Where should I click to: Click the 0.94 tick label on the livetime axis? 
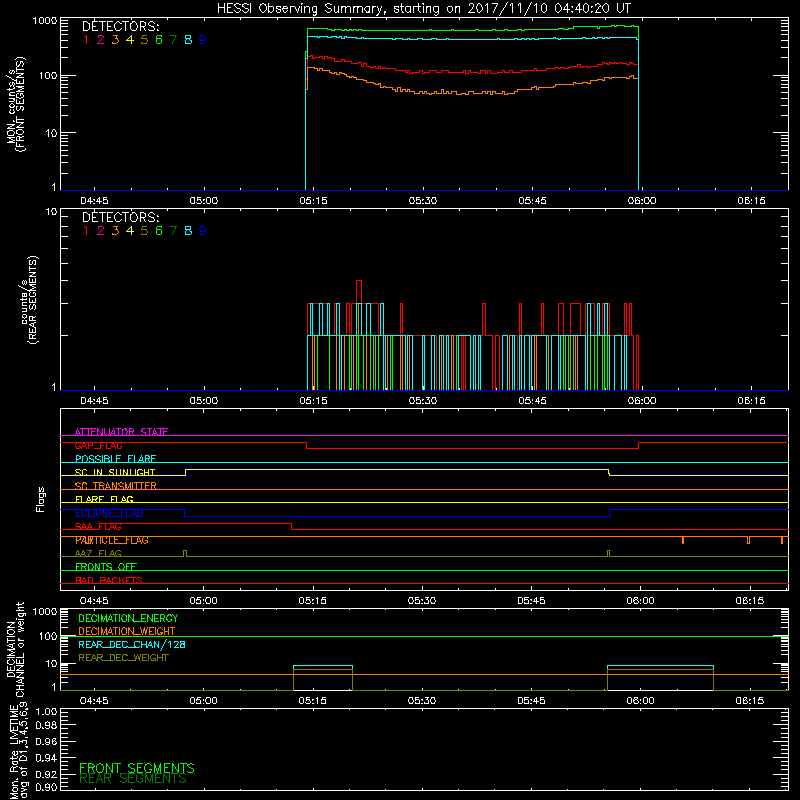[x=46, y=758]
